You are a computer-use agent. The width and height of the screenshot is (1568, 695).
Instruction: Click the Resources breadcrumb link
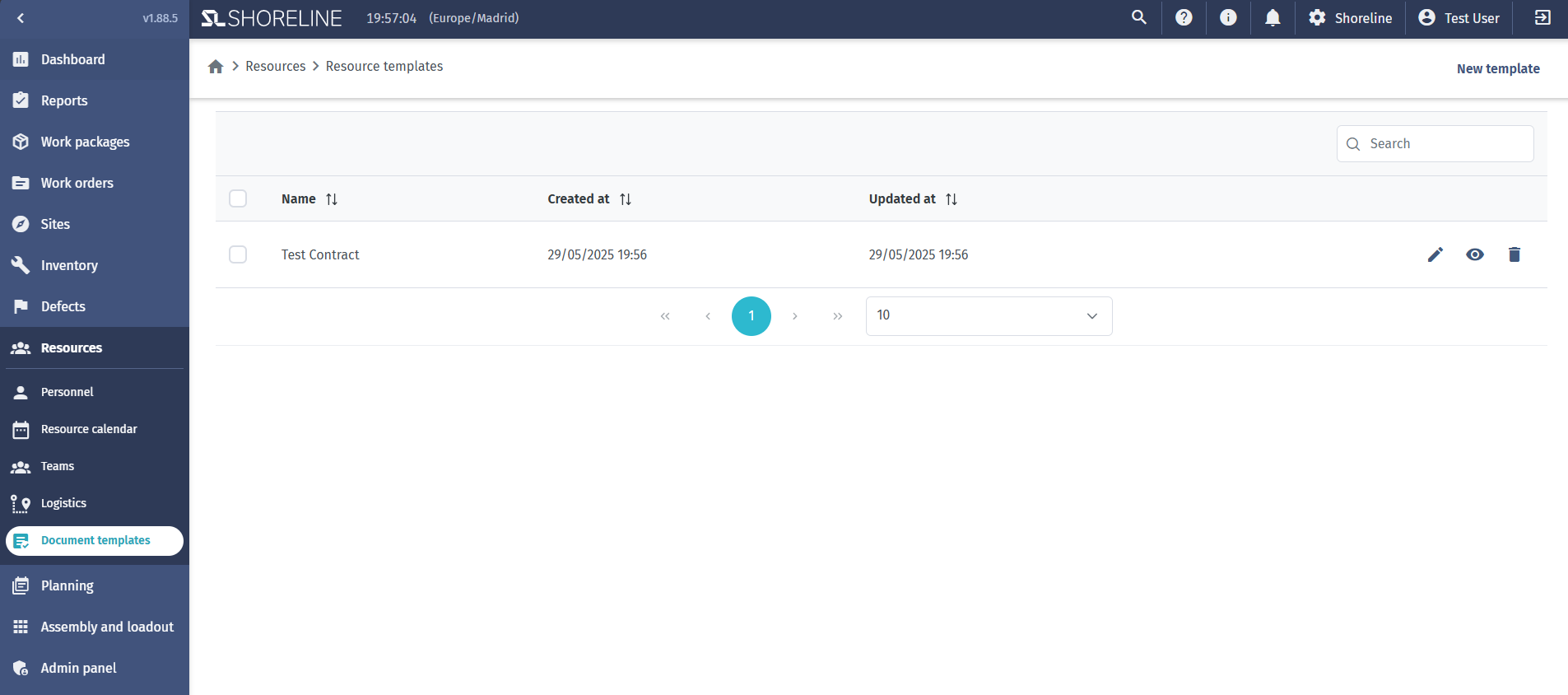click(x=275, y=66)
